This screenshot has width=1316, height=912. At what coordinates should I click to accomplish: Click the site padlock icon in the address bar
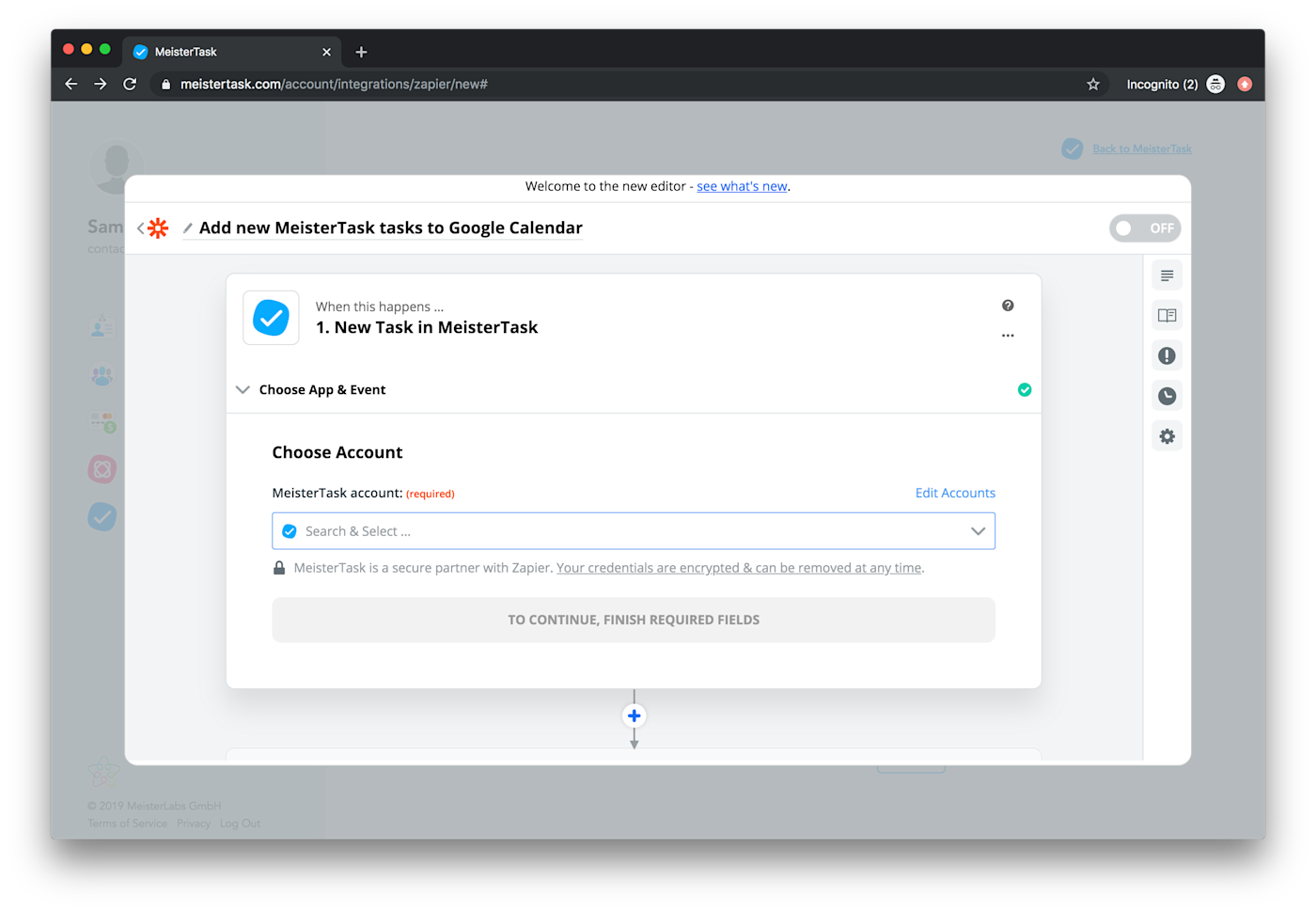coord(165,85)
